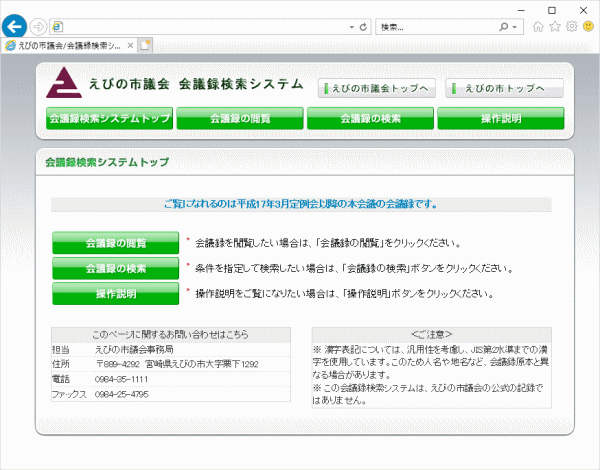The image size is (600, 470).
Task: Click the <ご注意> notice header
Action: pyautogui.click(x=432, y=335)
